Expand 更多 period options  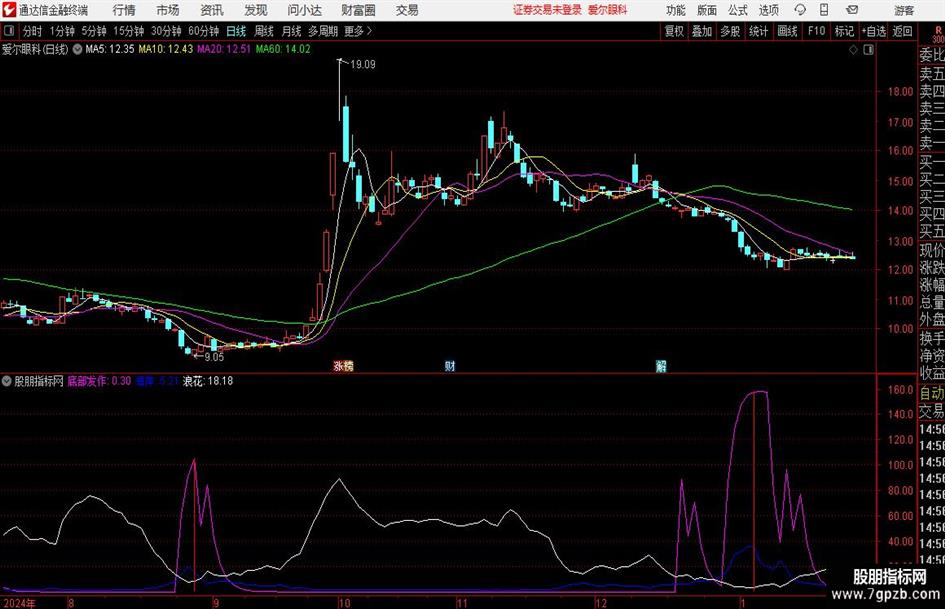click(x=358, y=31)
